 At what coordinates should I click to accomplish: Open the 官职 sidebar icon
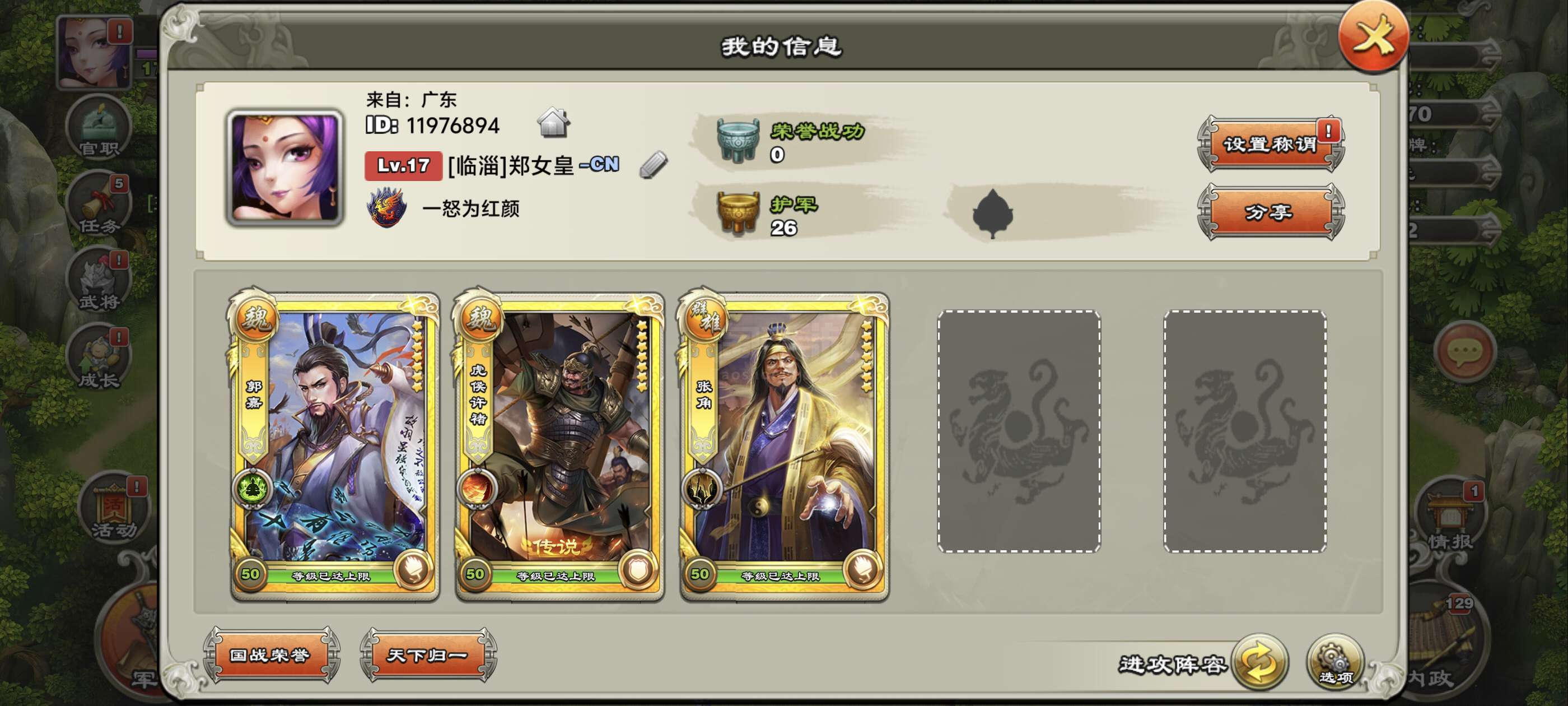(99, 128)
